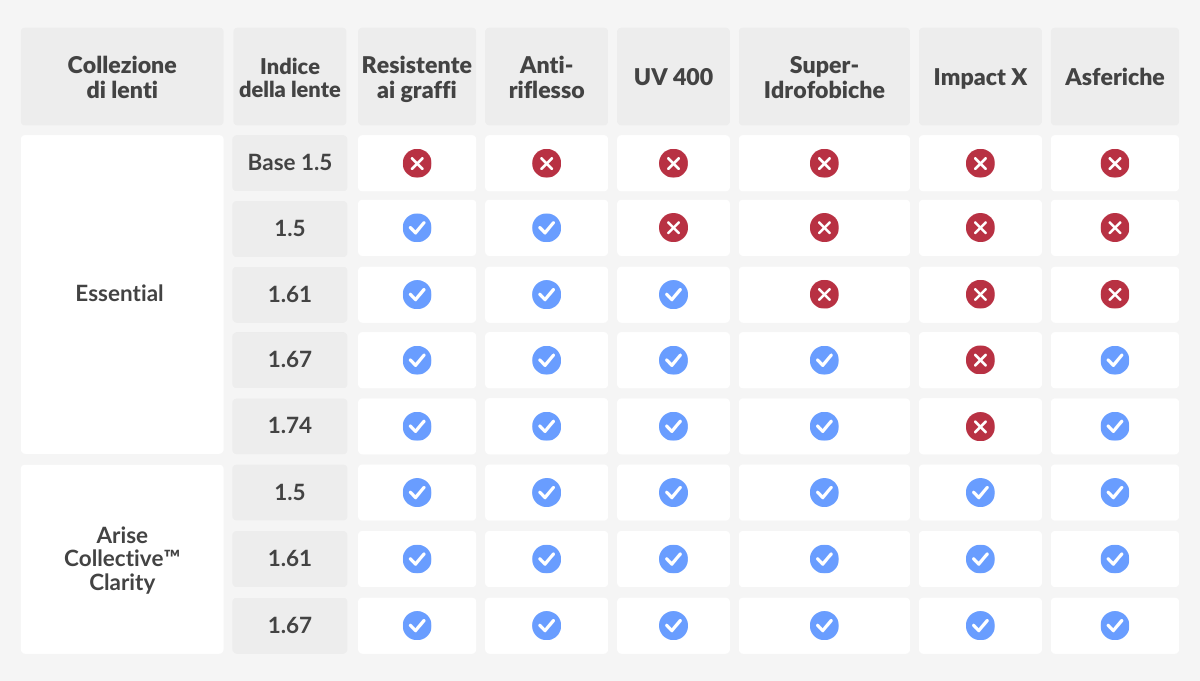
Task: Click the Impact X column header
Action: [980, 77]
